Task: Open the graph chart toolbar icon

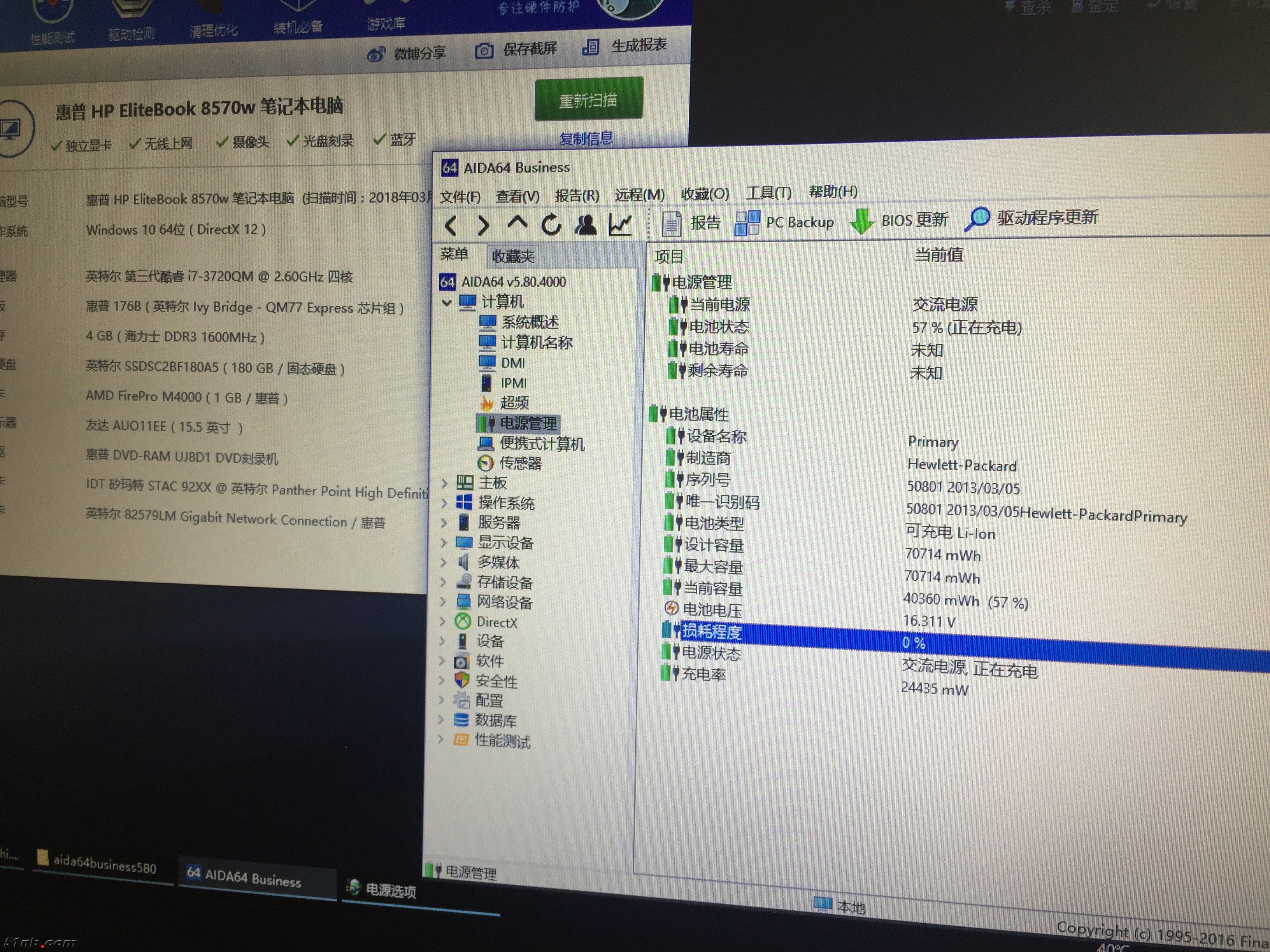Action: tap(621, 224)
